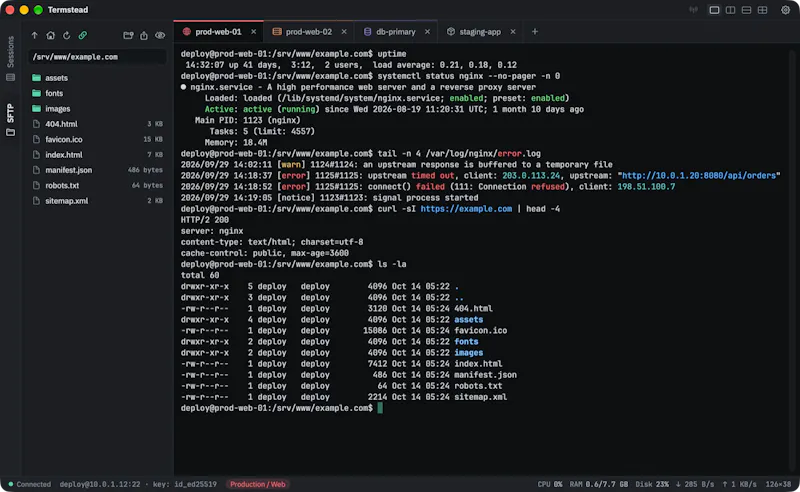Select favicon.ico in file list
Screen dimensions: 800x492
coord(97,139)
